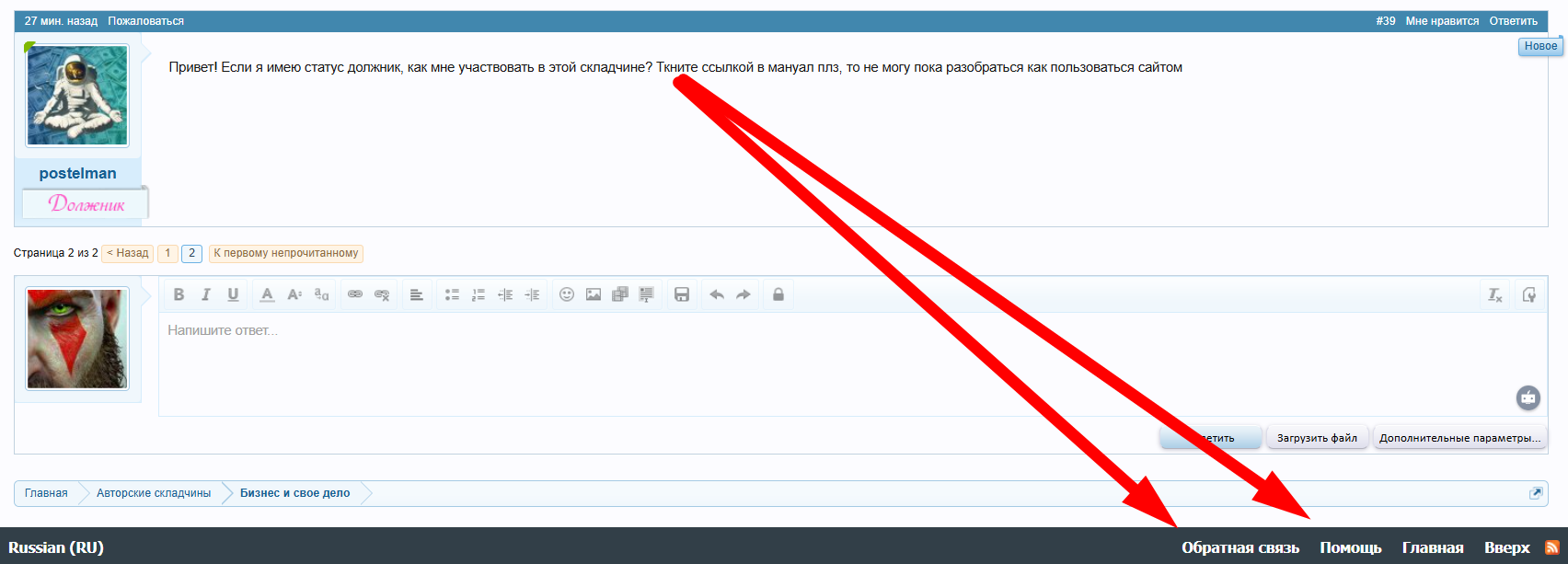Submit reply with the blue Ответить button
The height and width of the screenshot is (564, 1568).
click(1210, 438)
